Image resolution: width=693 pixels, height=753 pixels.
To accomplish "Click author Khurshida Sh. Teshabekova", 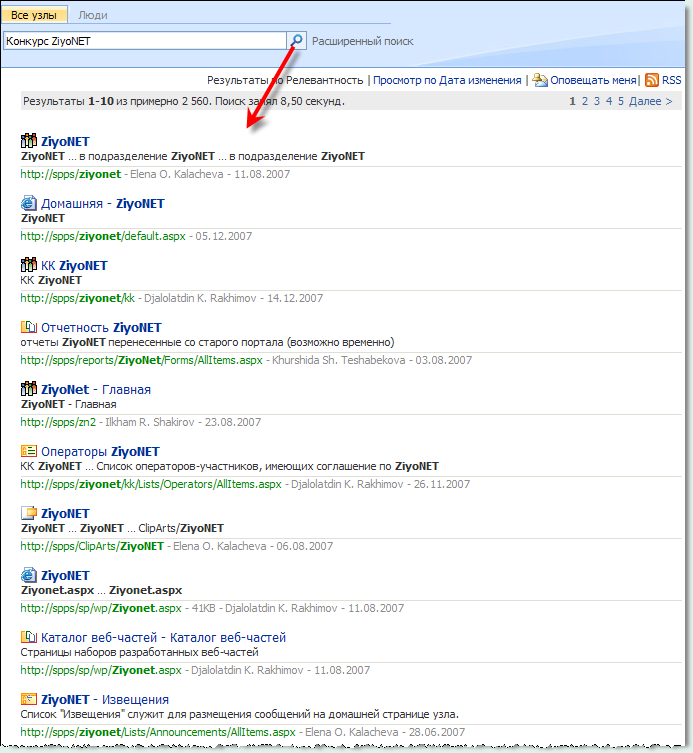I will pyautogui.click(x=339, y=360).
